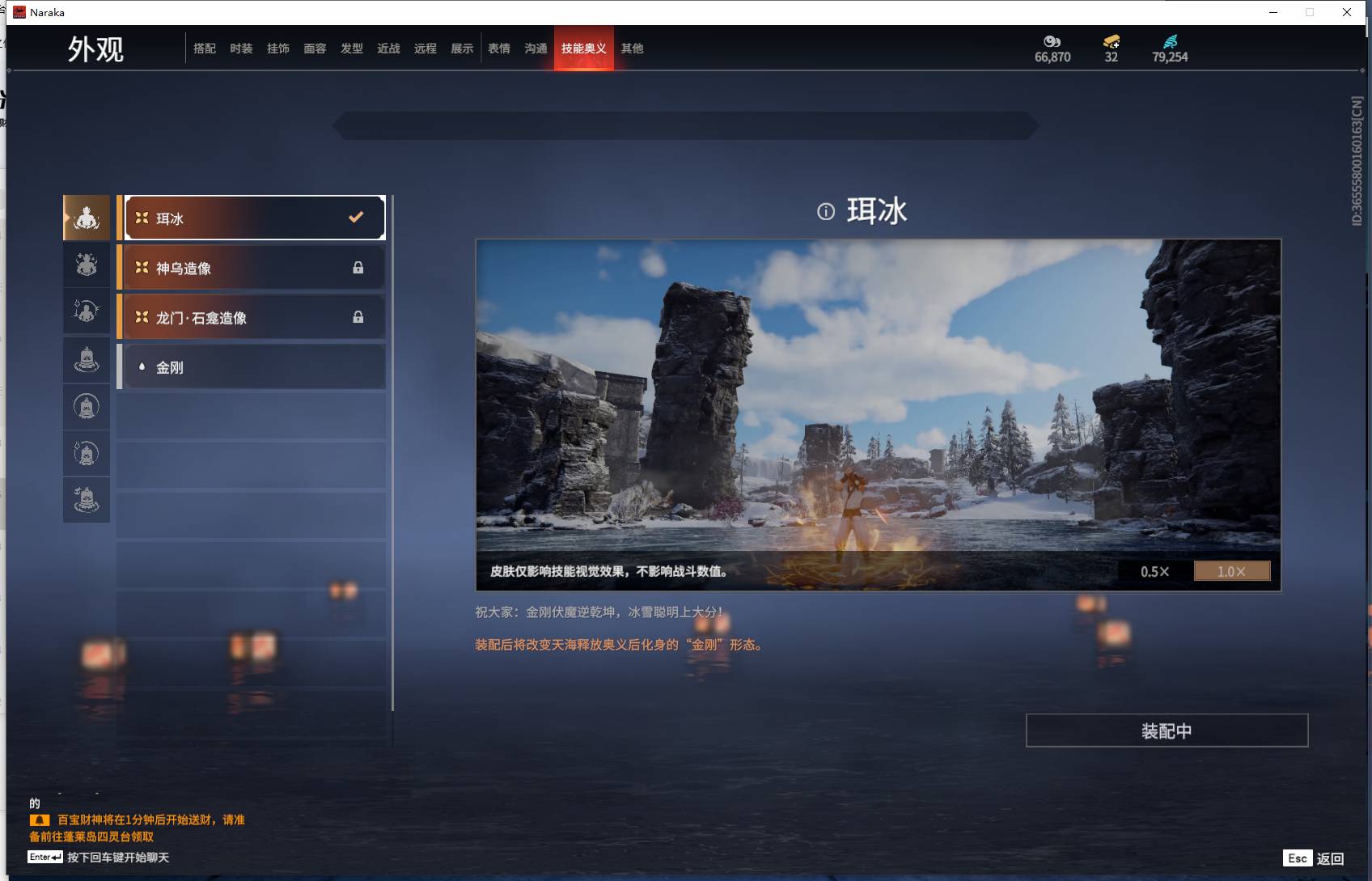Click the Esc 返回 button
Viewport: 1372px width, 881px height.
1314,858
